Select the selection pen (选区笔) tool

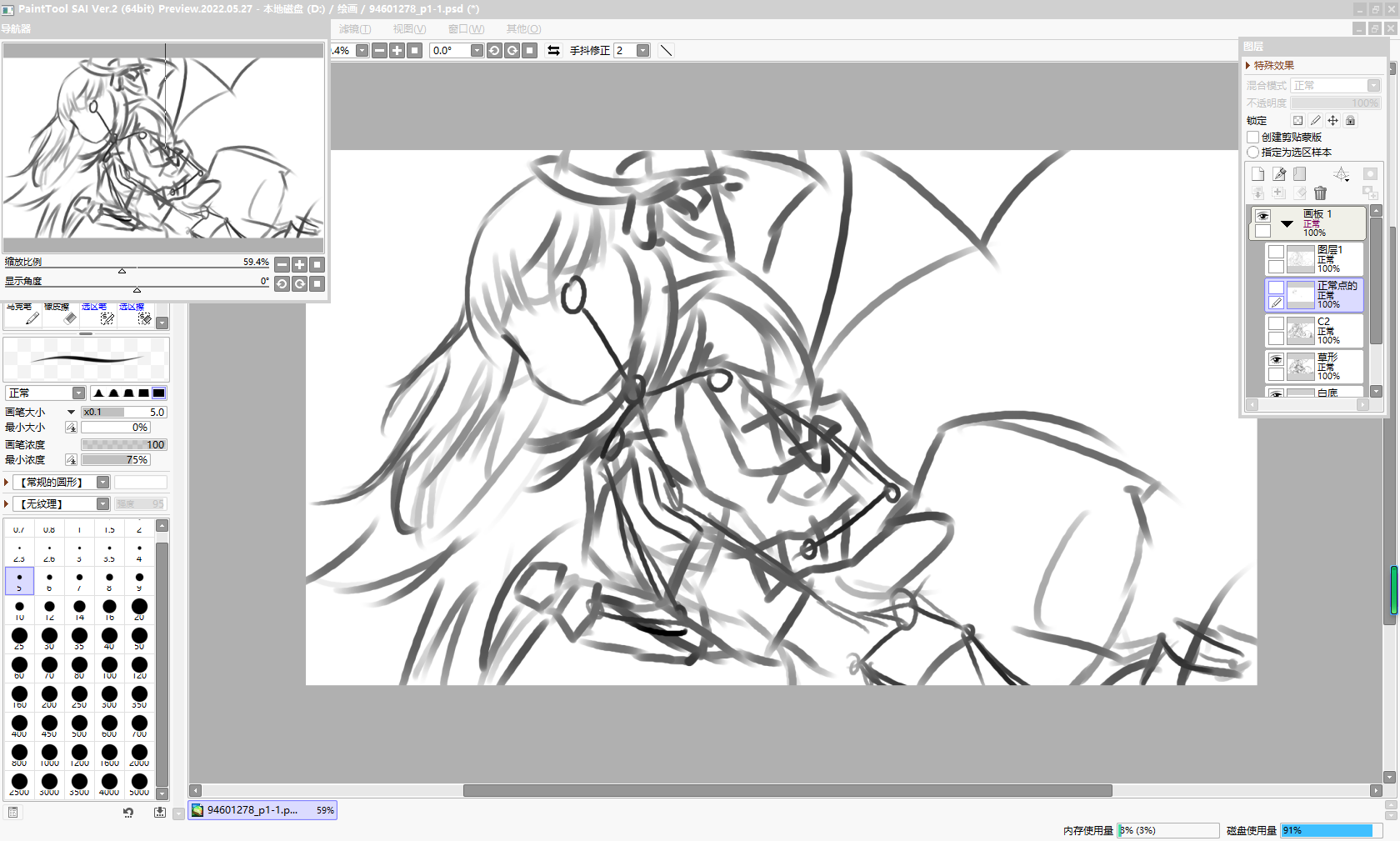pyautogui.click(x=97, y=314)
